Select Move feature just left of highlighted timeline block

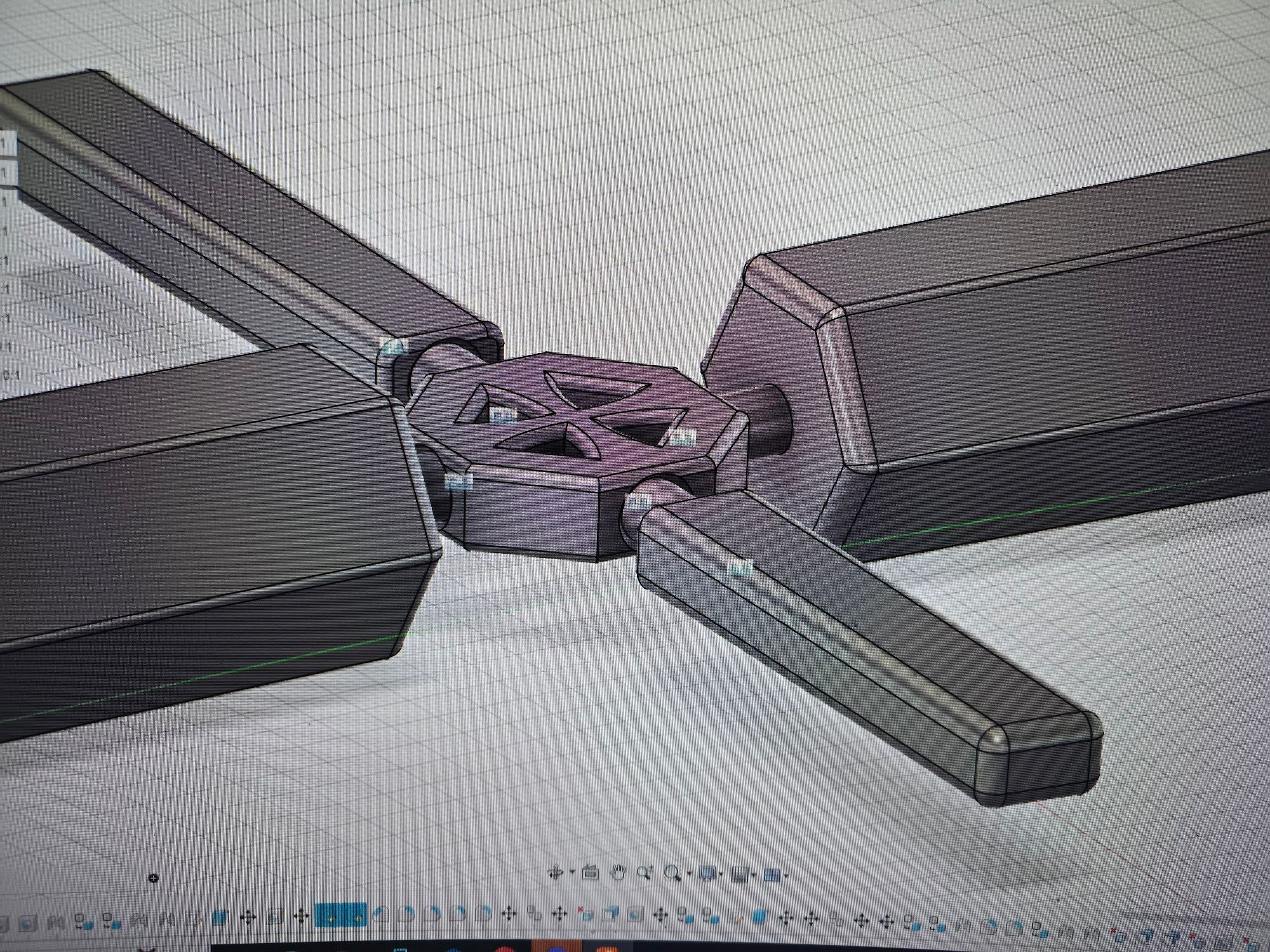pyautogui.click(x=302, y=916)
